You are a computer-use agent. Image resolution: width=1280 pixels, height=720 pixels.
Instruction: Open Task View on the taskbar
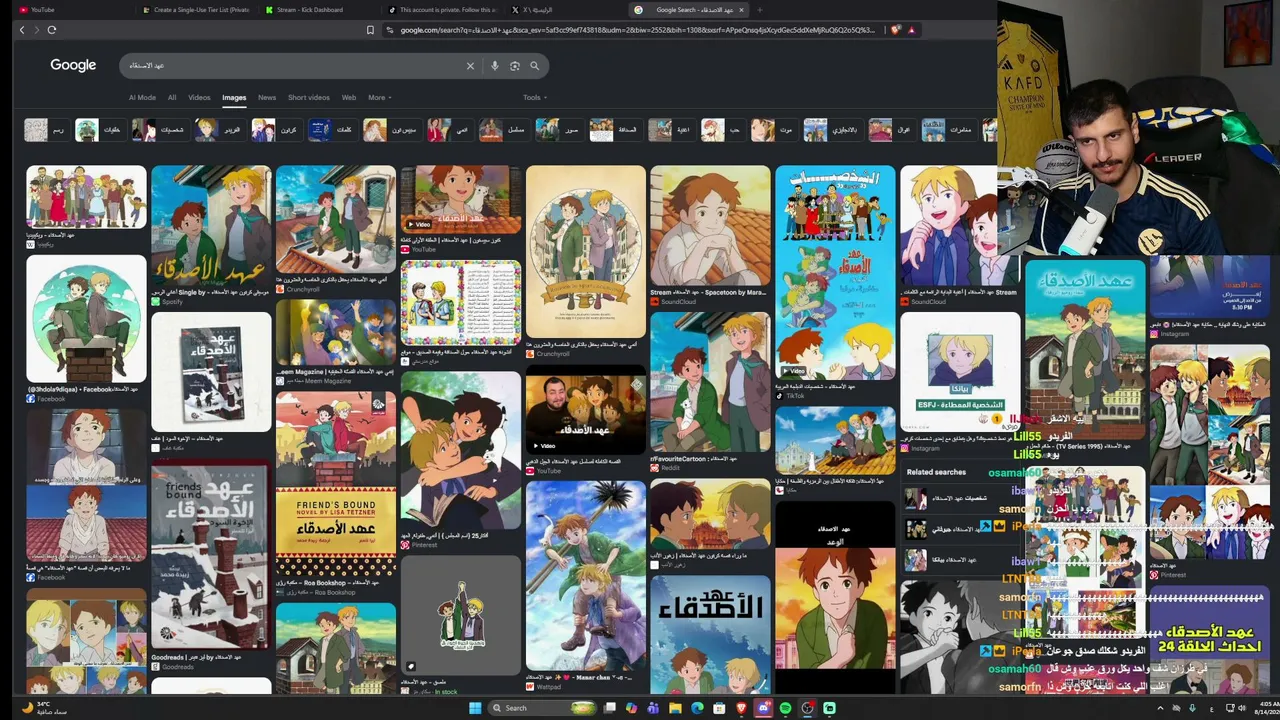coord(609,708)
